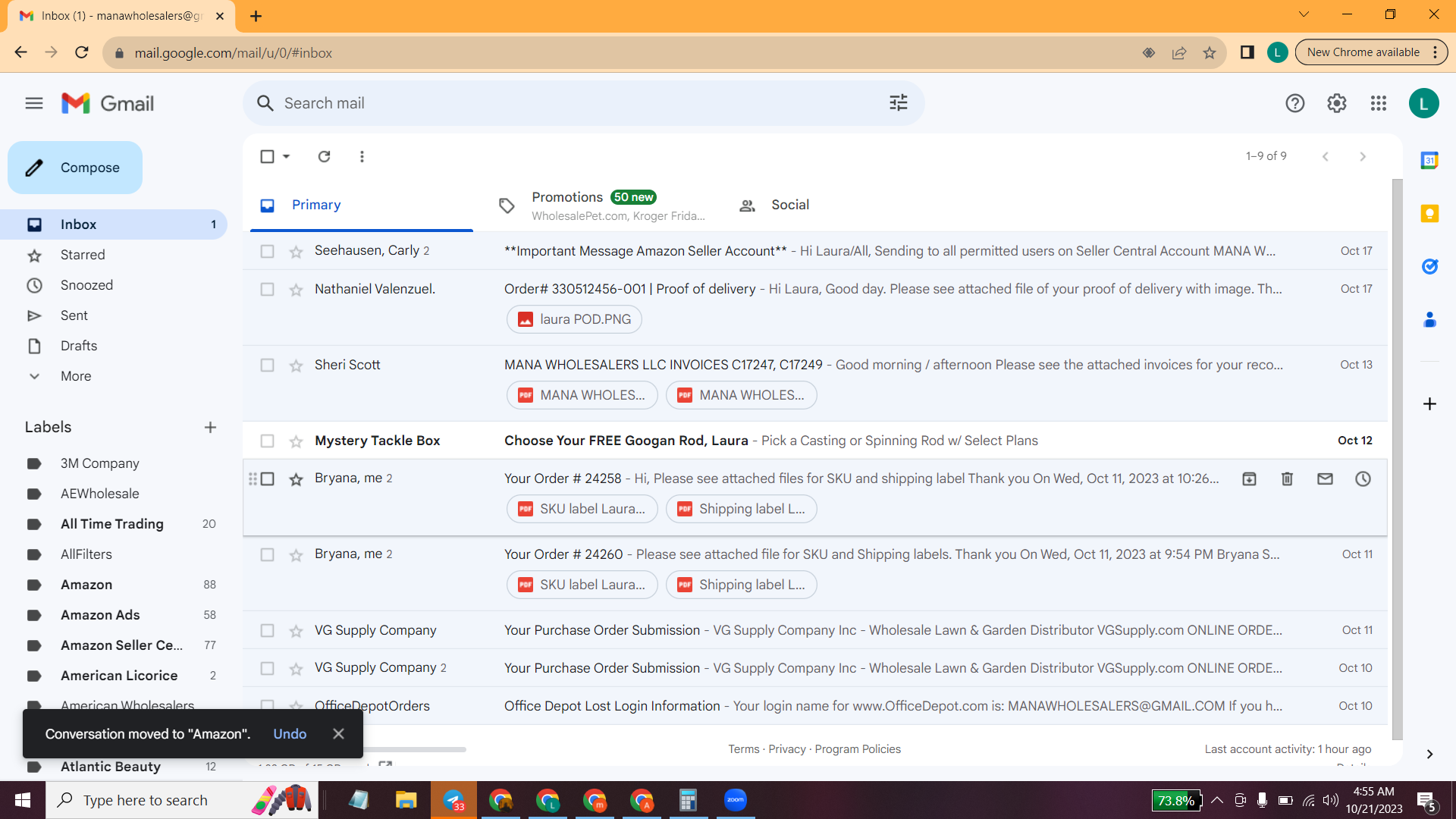The width and height of the screenshot is (1456, 819).
Task: Open Gmail Support help icon
Action: (1295, 103)
